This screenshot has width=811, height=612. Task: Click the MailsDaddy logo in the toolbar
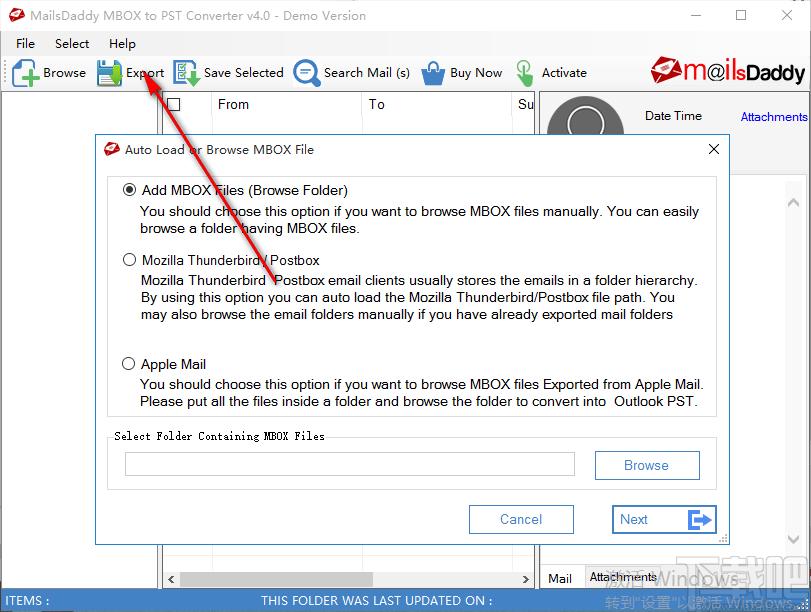[x=728, y=71]
